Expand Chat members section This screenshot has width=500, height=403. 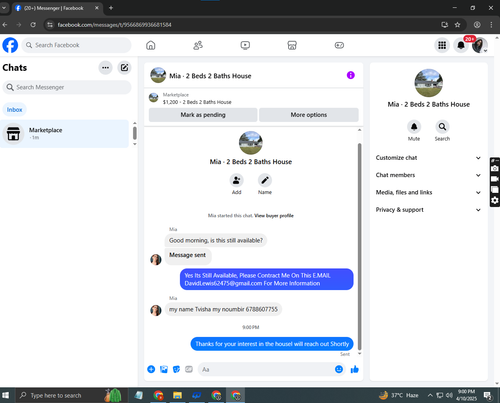pos(428,175)
